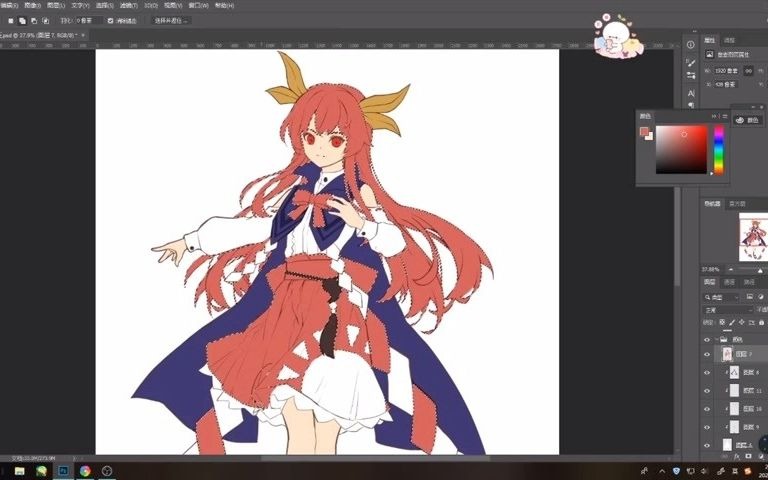
Task: Toggle lock transparent pixels
Action: tap(722, 323)
